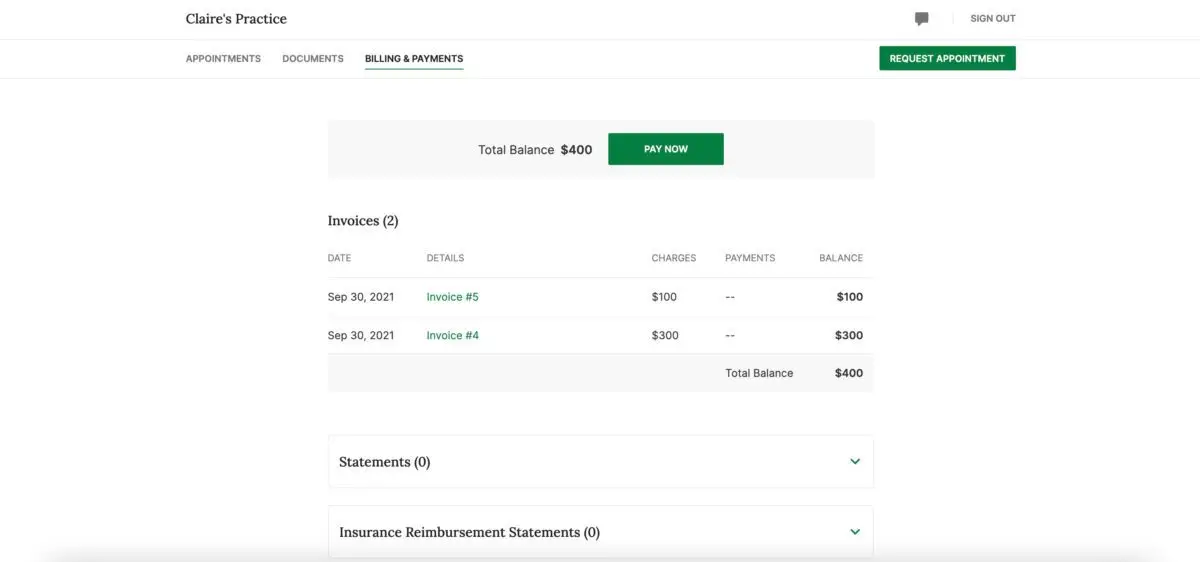Click the Balance column header

841,258
